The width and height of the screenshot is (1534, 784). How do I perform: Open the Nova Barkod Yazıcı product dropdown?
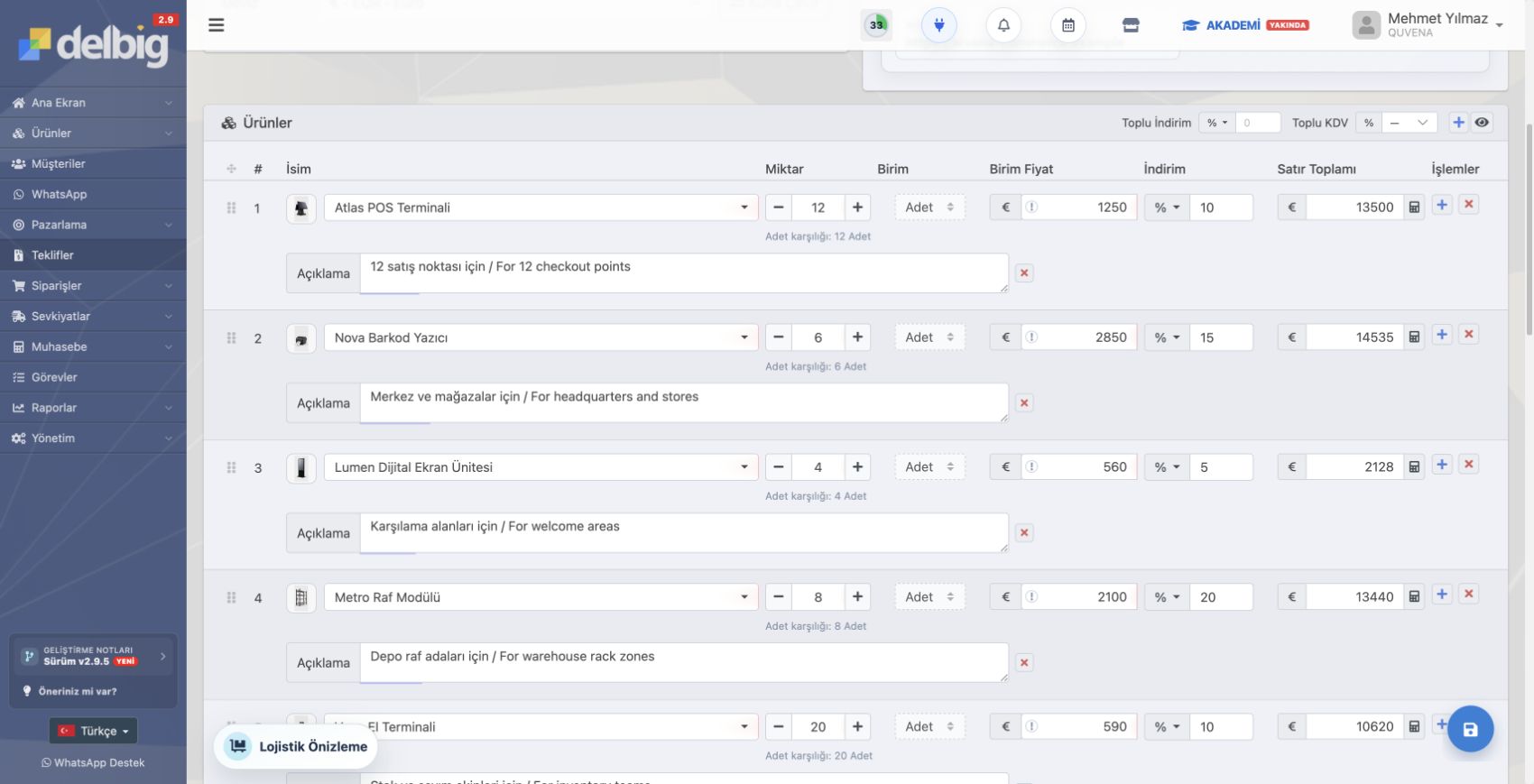541,337
